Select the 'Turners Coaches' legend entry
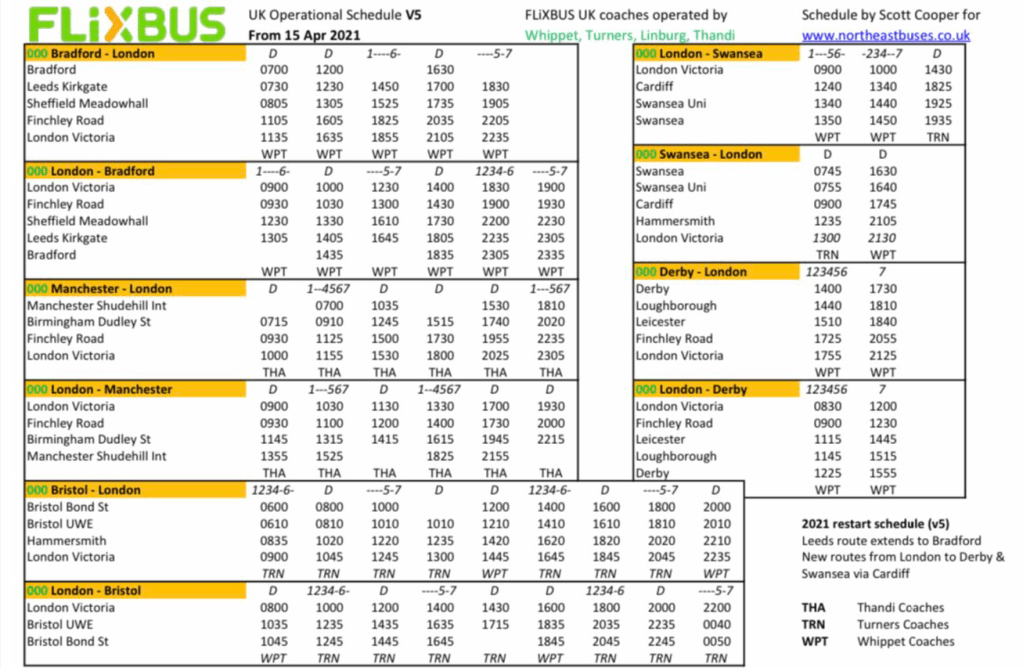 [x=902, y=625]
